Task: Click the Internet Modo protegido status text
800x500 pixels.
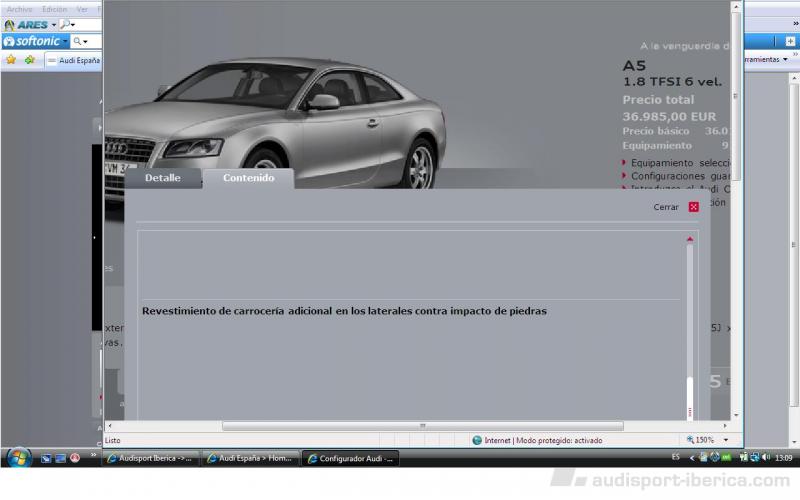Action: pyautogui.click(x=543, y=440)
